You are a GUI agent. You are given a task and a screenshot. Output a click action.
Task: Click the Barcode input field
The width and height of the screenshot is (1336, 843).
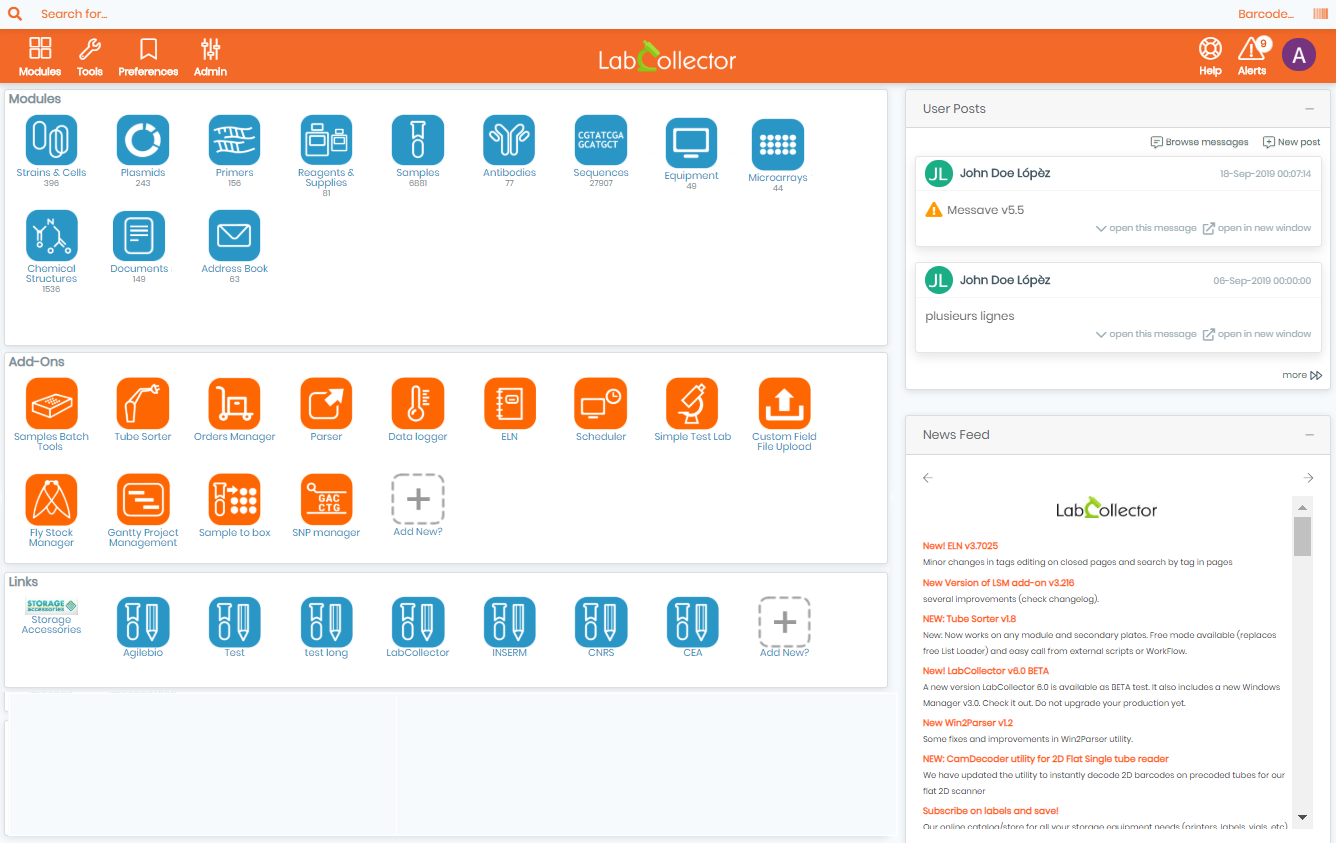point(1265,14)
